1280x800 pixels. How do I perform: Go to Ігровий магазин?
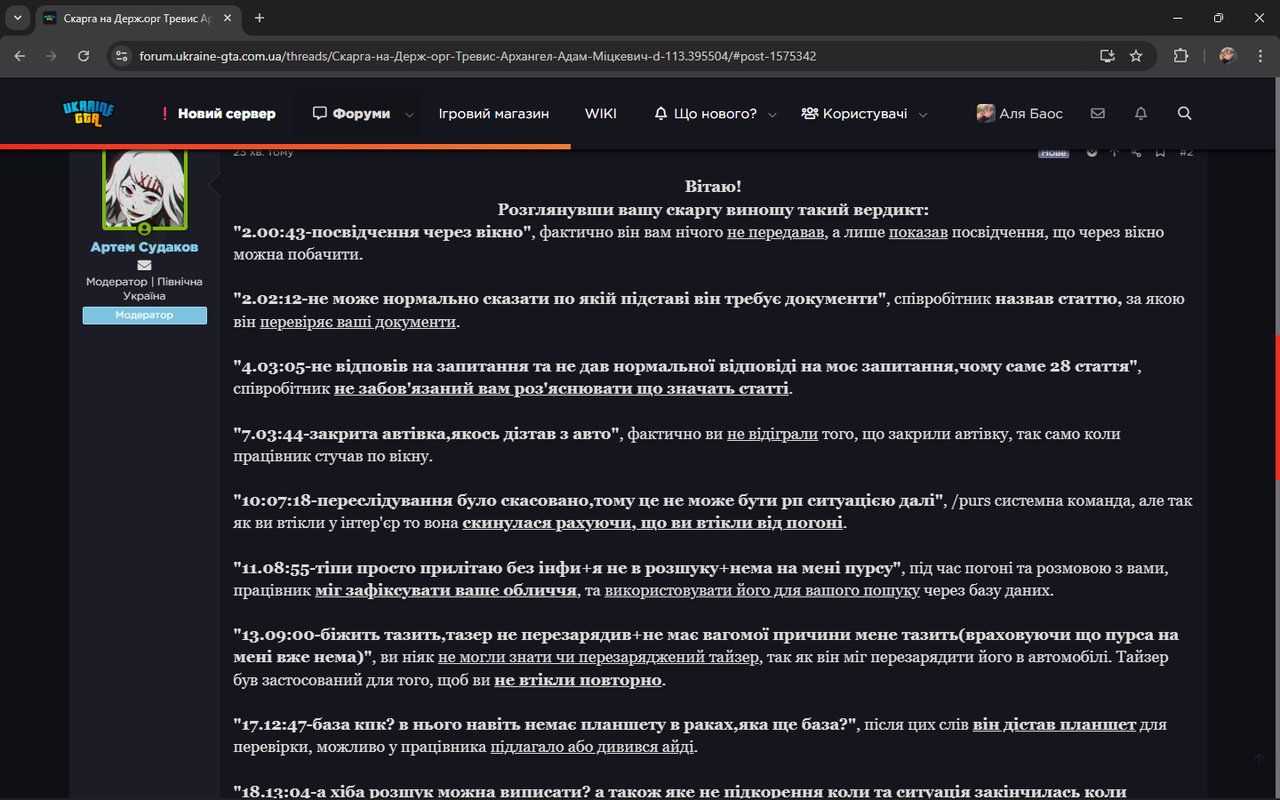(x=493, y=114)
